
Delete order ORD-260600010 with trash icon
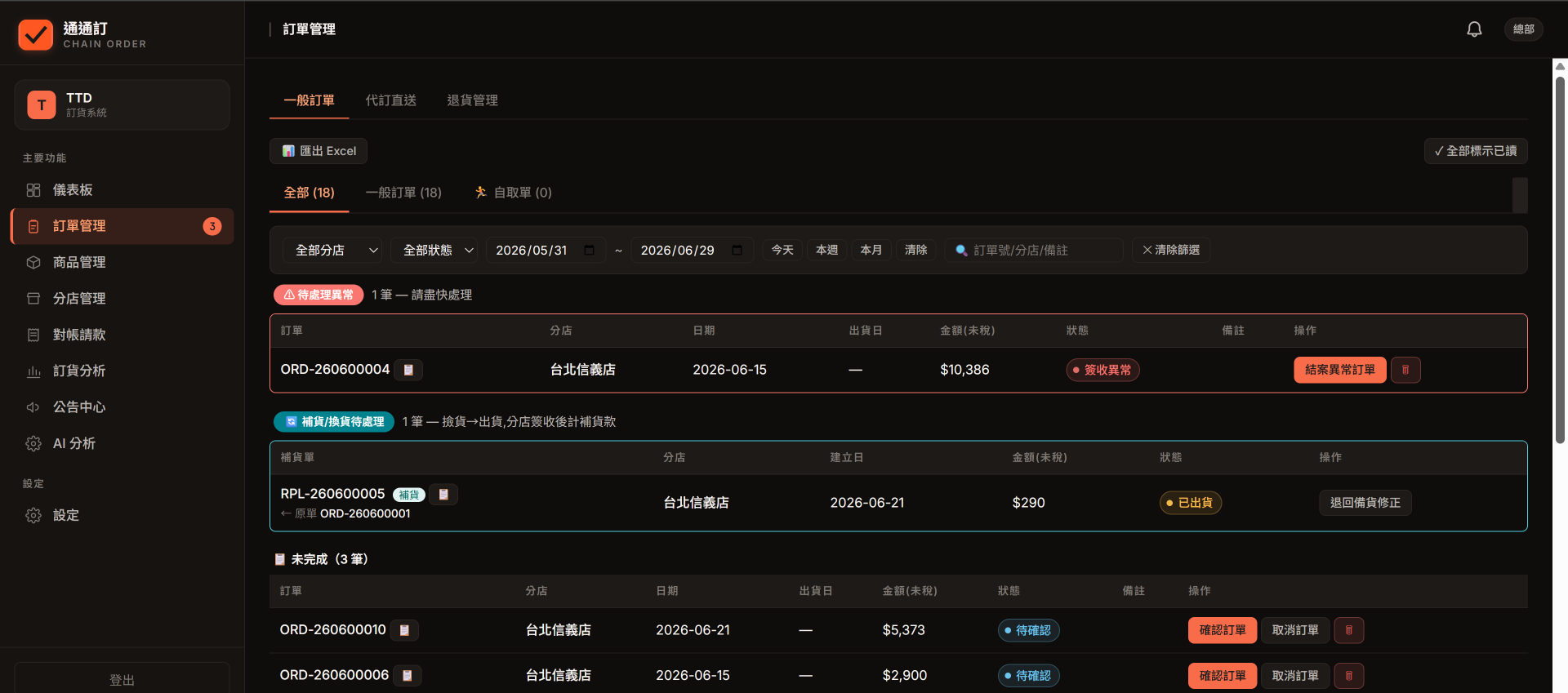pyautogui.click(x=1349, y=630)
